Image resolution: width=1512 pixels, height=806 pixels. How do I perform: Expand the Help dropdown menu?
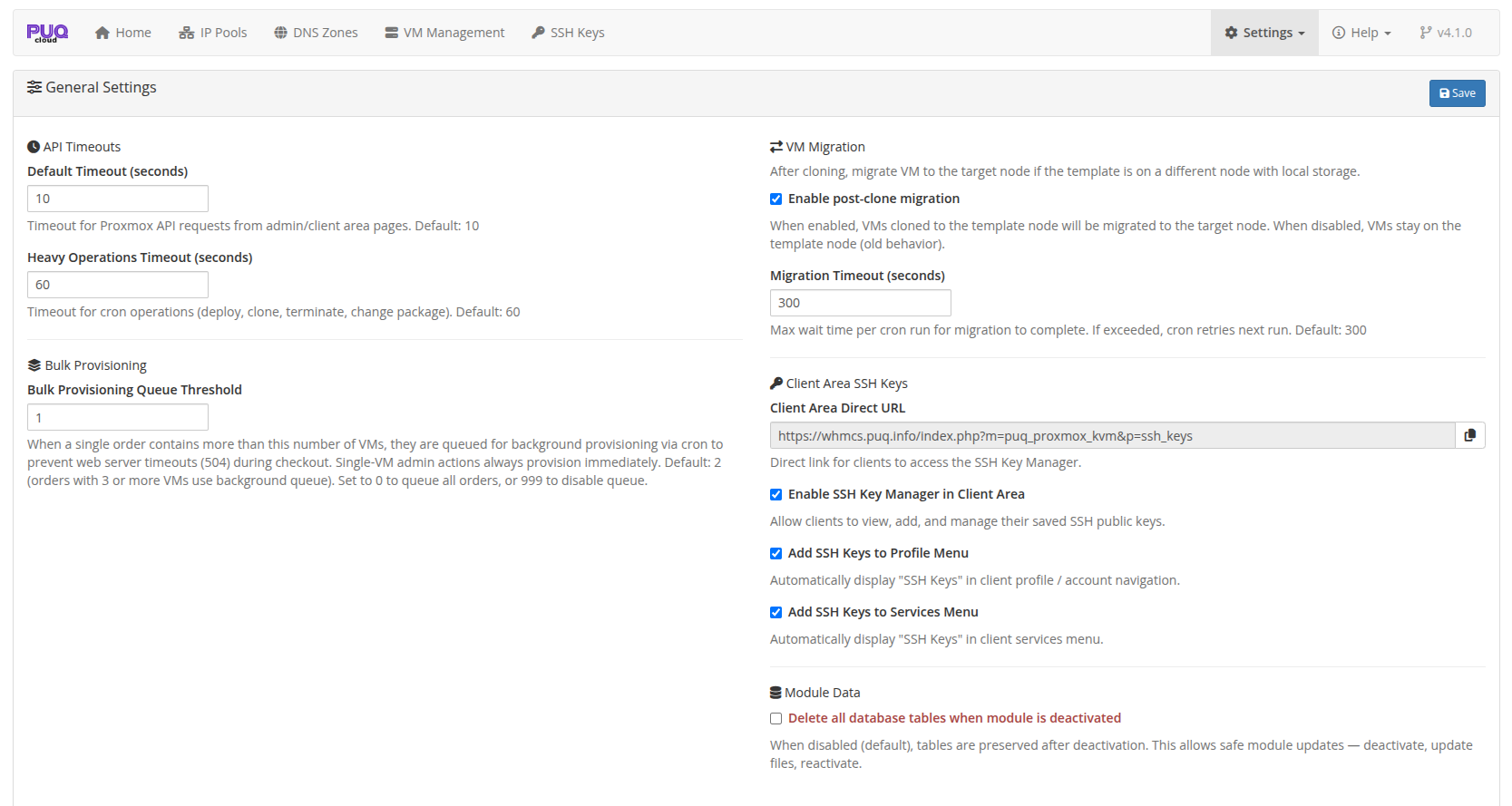pyautogui.click(x=1361, y=33)
